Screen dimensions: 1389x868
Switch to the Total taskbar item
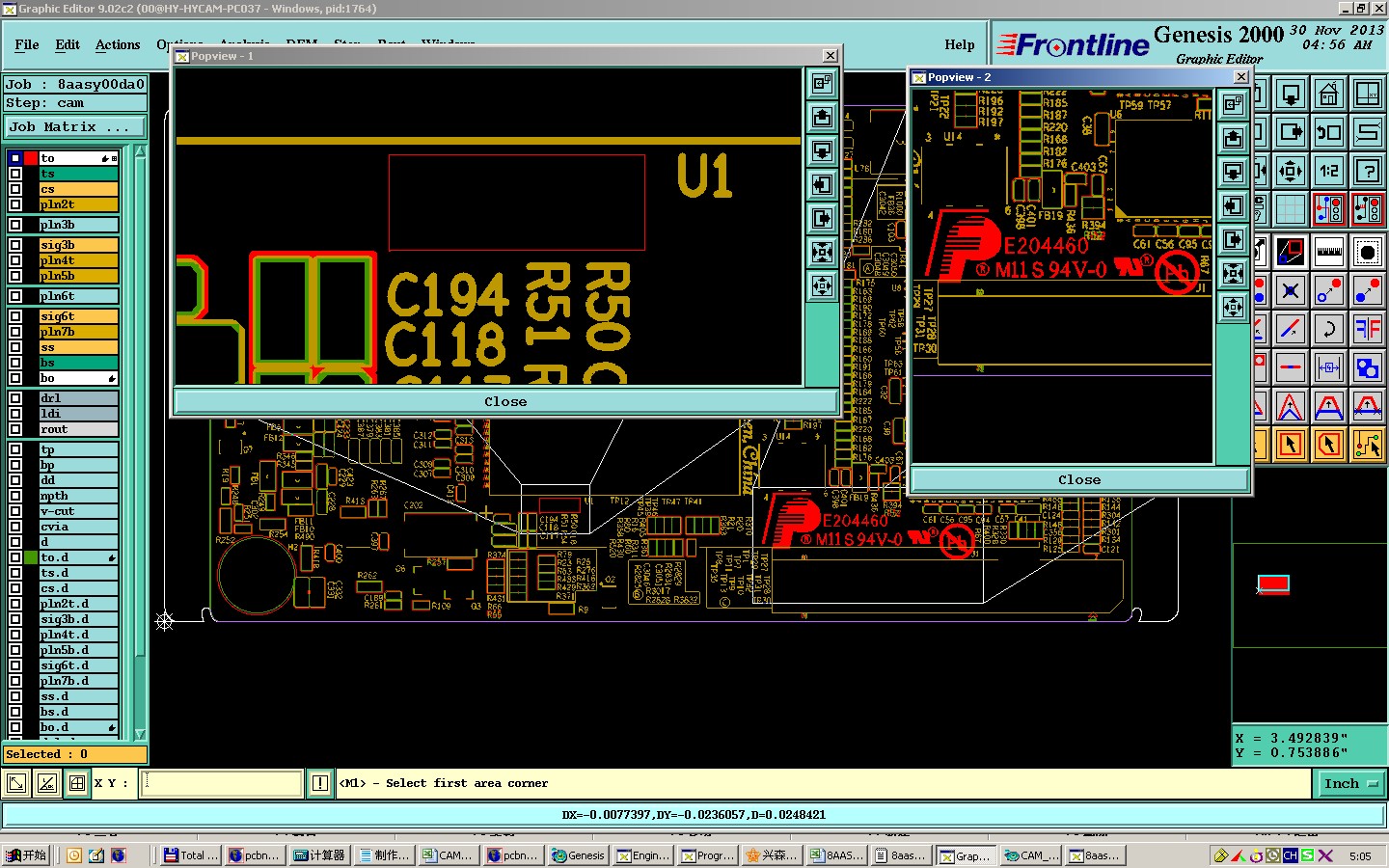(x=191, y=855)
